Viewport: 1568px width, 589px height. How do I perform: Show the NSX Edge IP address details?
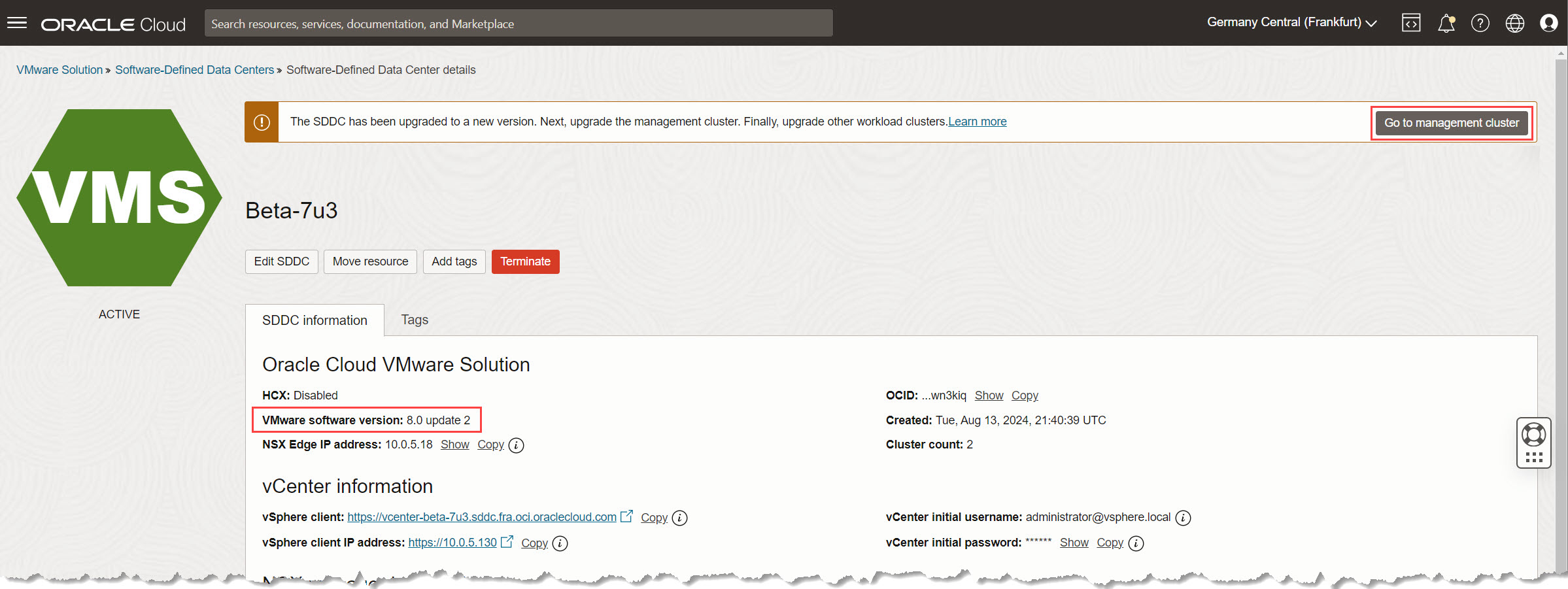pyautogui.click(x=455, y=445)
